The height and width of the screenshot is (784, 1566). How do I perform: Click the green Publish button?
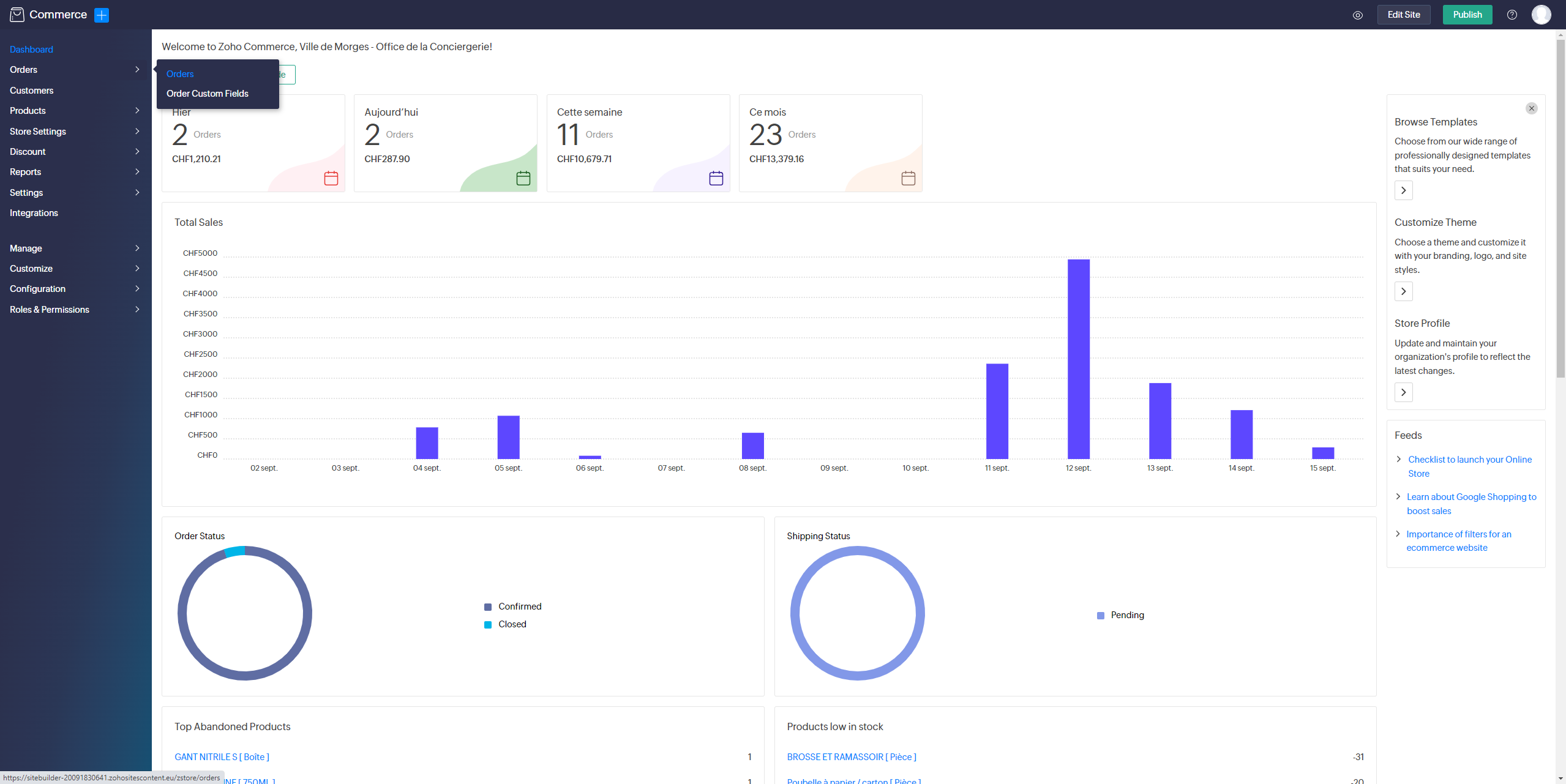point(1467,15)
